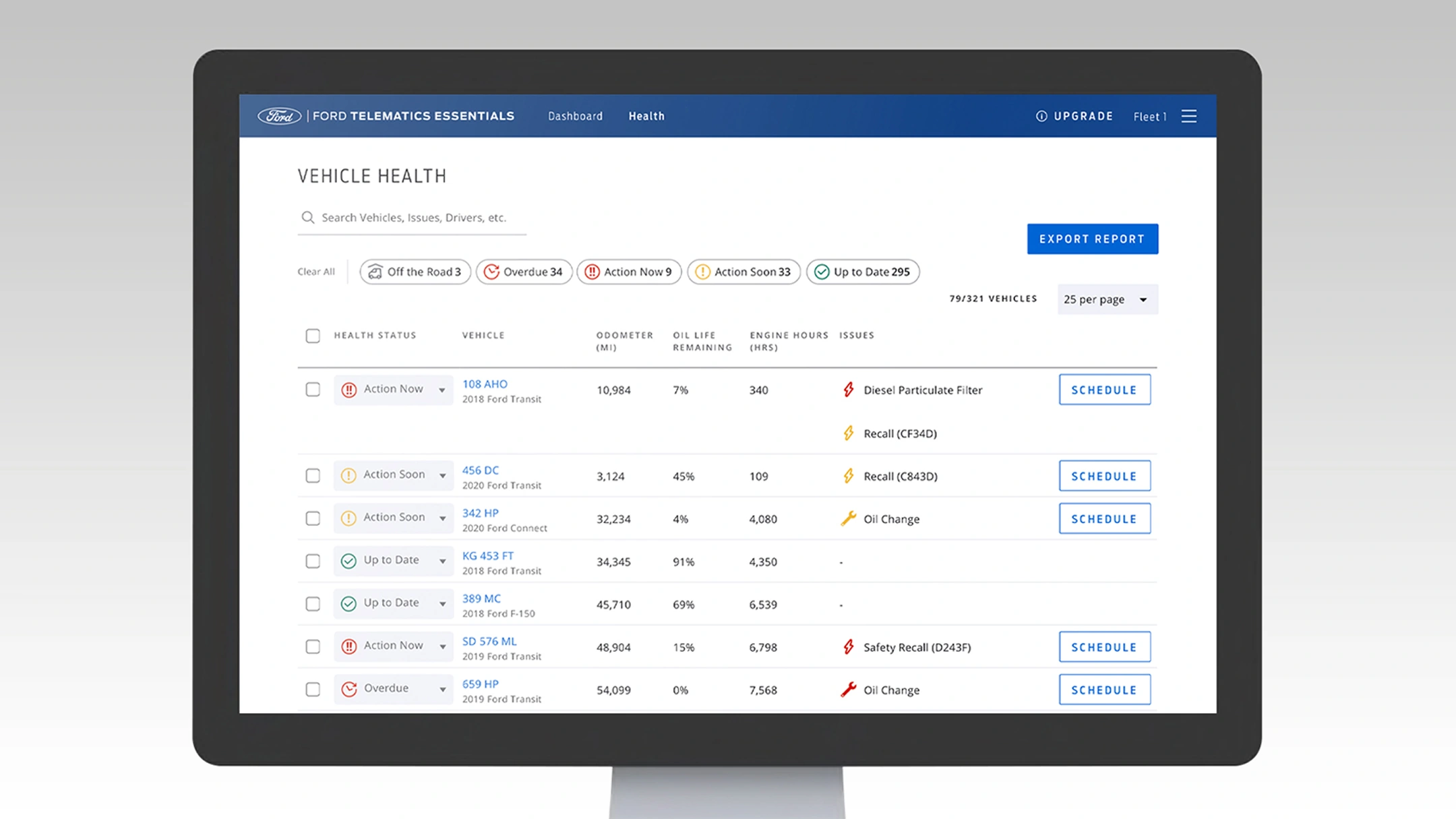Expand Action Now status dropdown for 108 AHO
This screenshot has height=819, width=1456.
click(x=442, y=390)
